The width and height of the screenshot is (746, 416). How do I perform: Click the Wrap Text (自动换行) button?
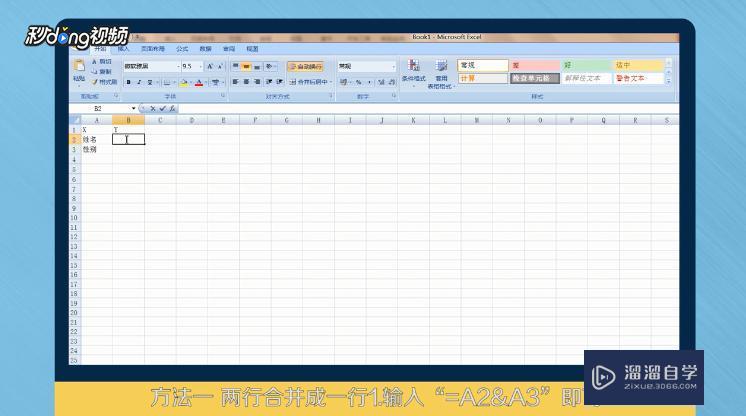[305, 66]
